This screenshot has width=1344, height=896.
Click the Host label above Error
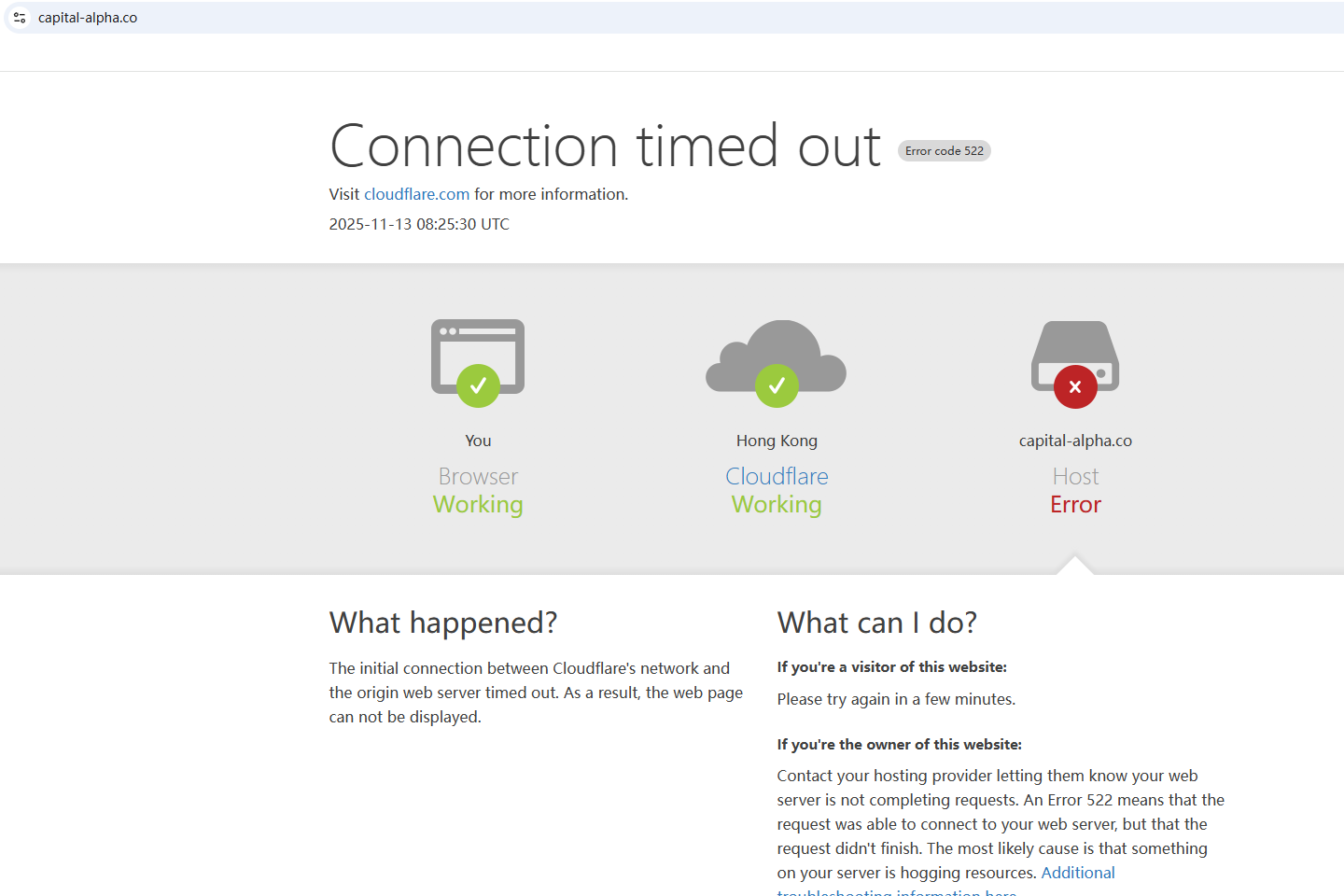click(x=1075, y=476)
